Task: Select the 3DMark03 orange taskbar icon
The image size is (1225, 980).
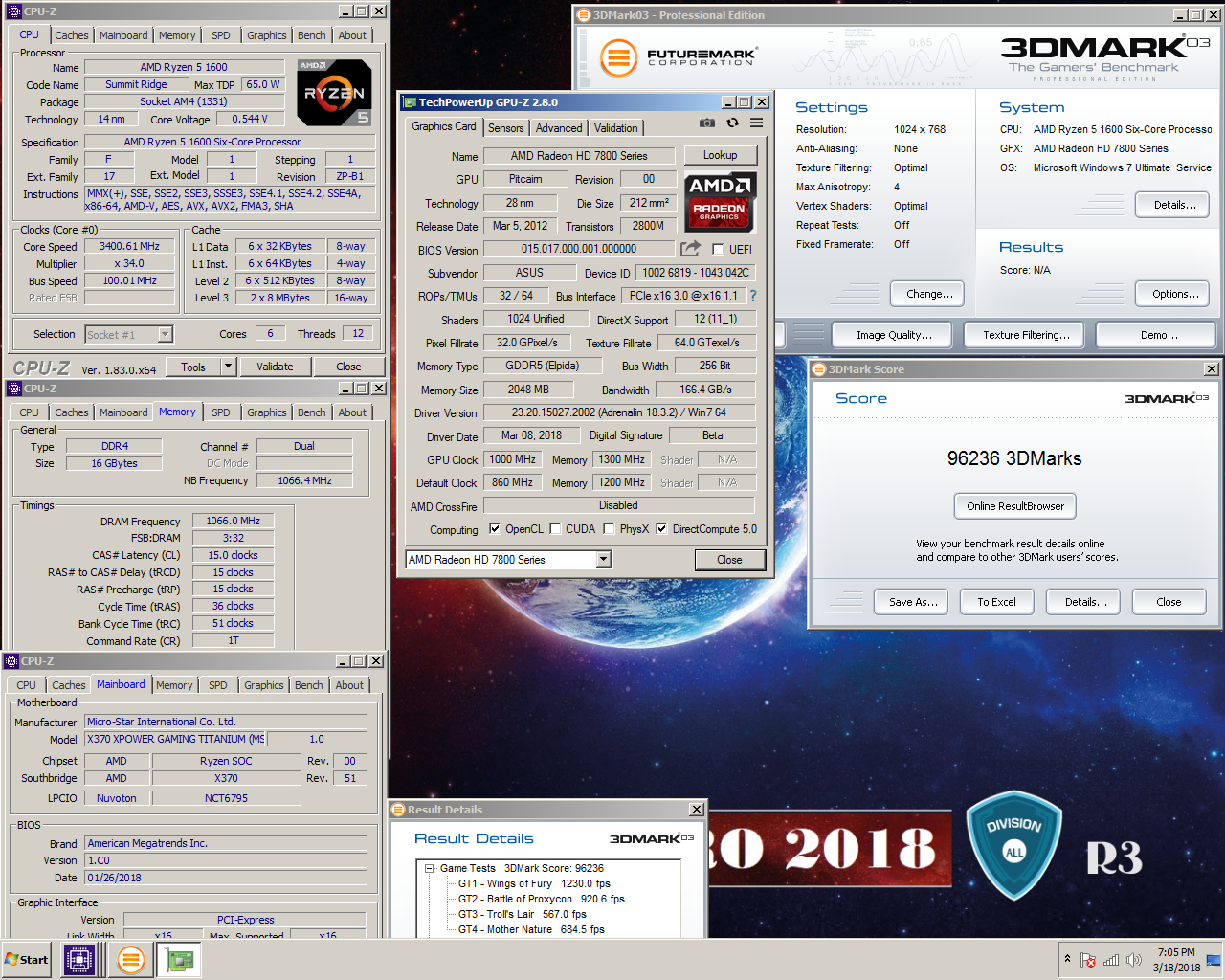Action: (x=131, y=959)
